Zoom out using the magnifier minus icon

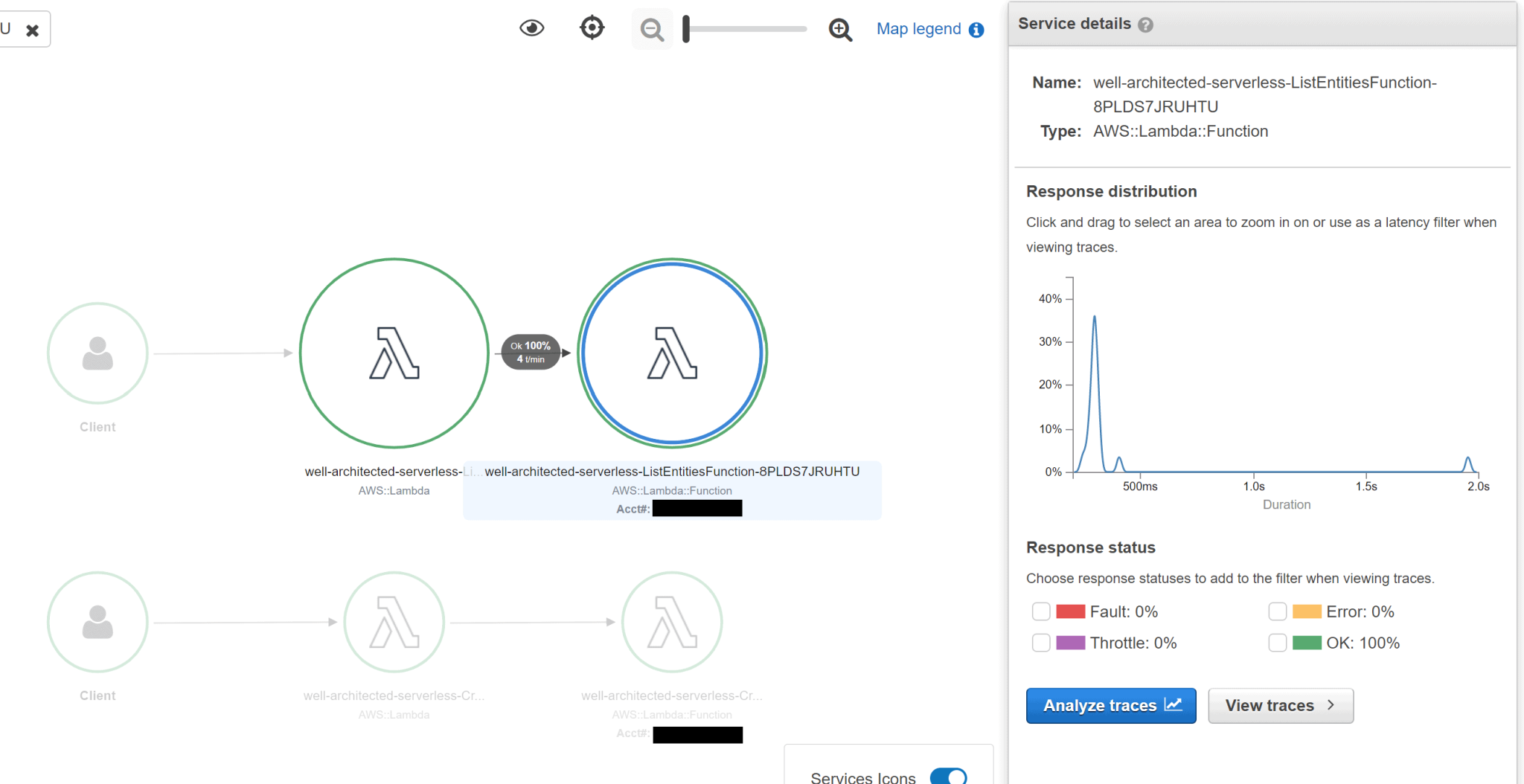[651, 29]
